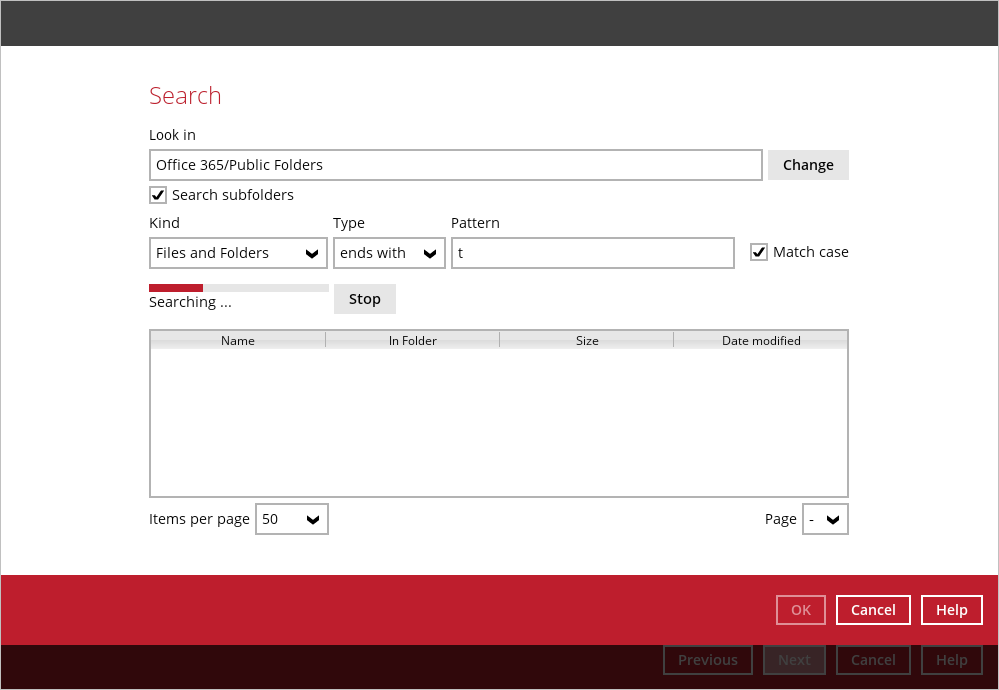Click the Previous button in dark footer
Viewport: 999px width, 690px height.
point(707,660)
